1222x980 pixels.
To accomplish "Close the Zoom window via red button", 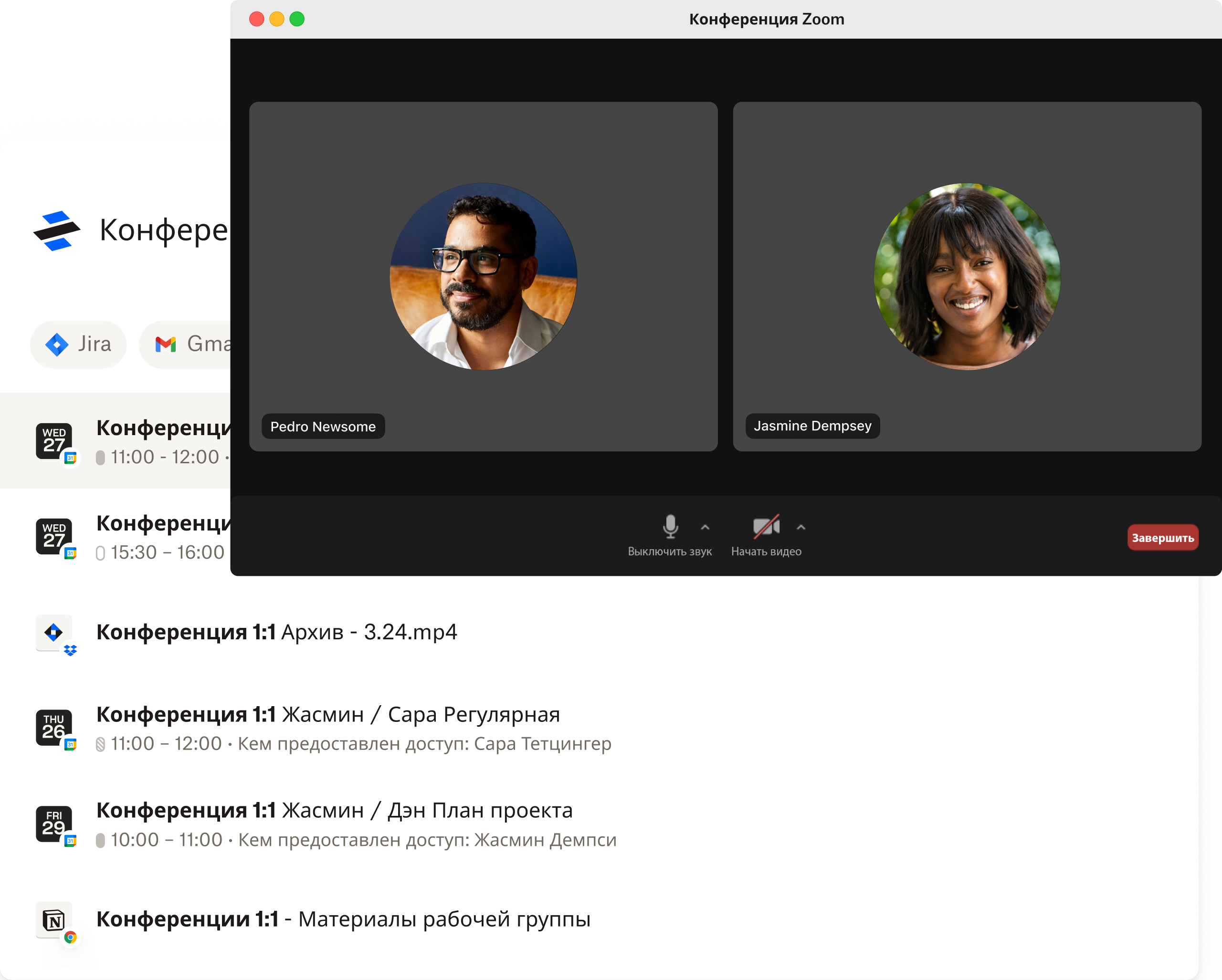I will tap(257, 19).
